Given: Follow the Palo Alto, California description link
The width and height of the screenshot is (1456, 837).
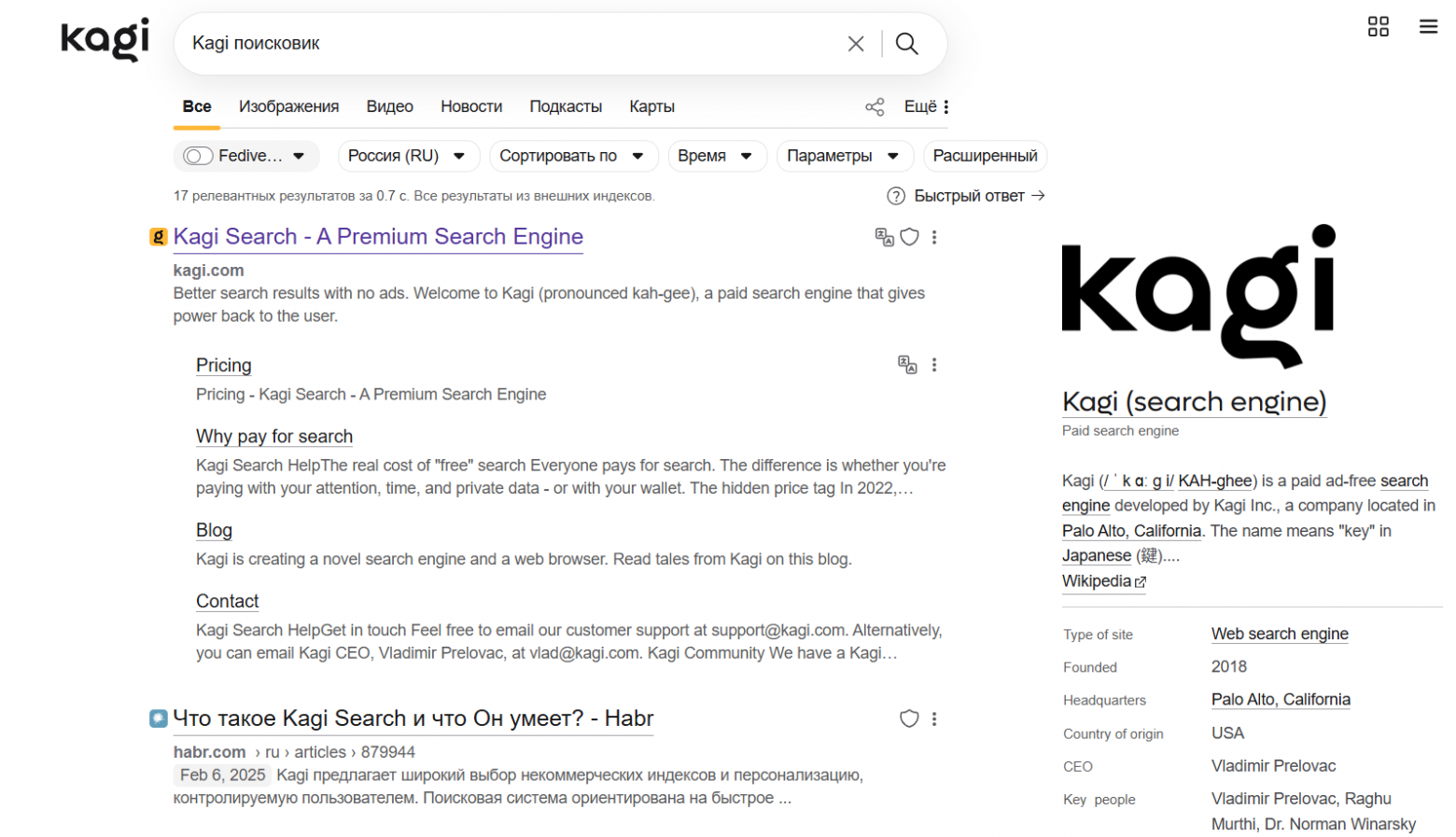Looking at the screenshot, I should pyautogui.click(x=1132, y=531).
